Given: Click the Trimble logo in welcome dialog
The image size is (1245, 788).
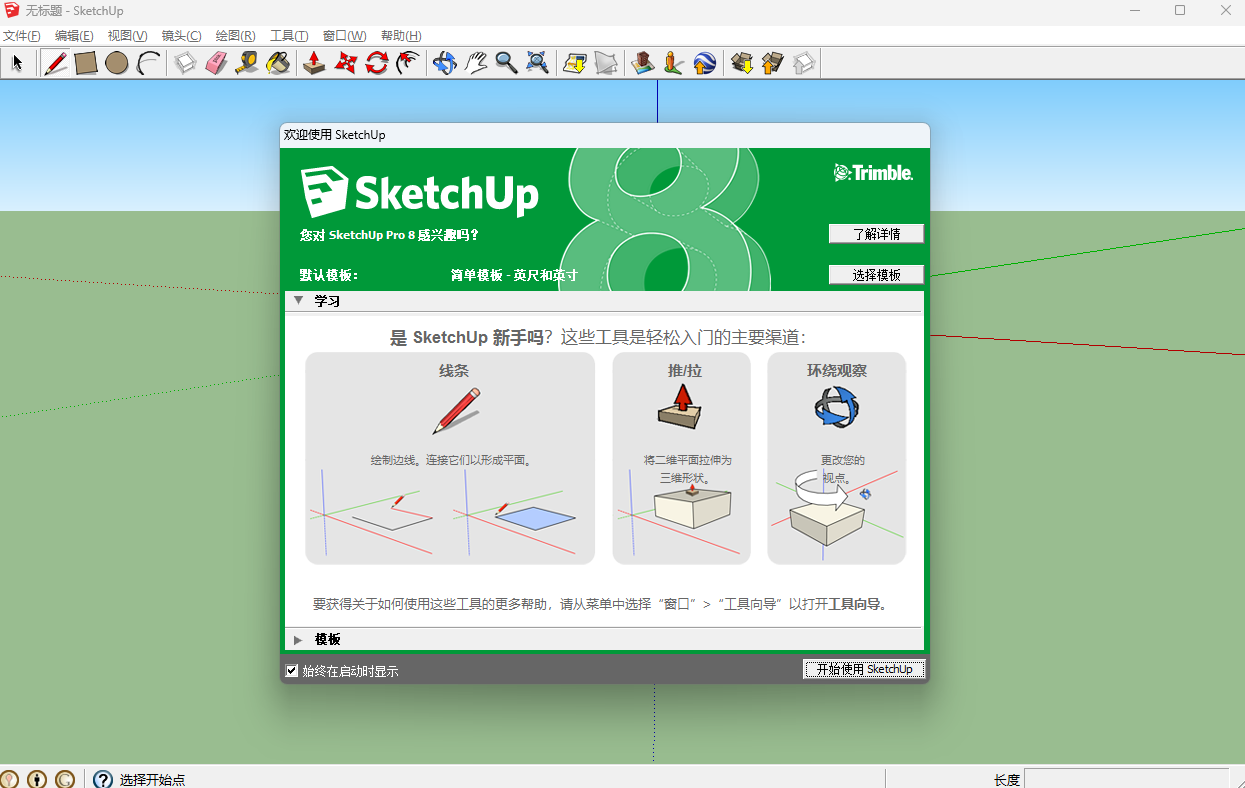Looking at the screenshot, I should point(873,173).
